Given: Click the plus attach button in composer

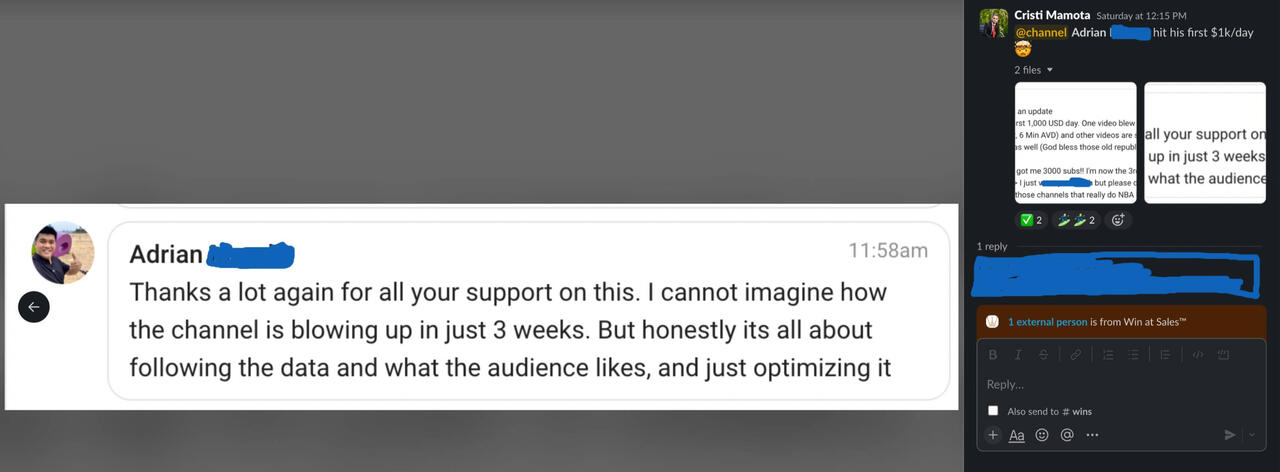Looking at the screenshot, I should coord(993,435).
